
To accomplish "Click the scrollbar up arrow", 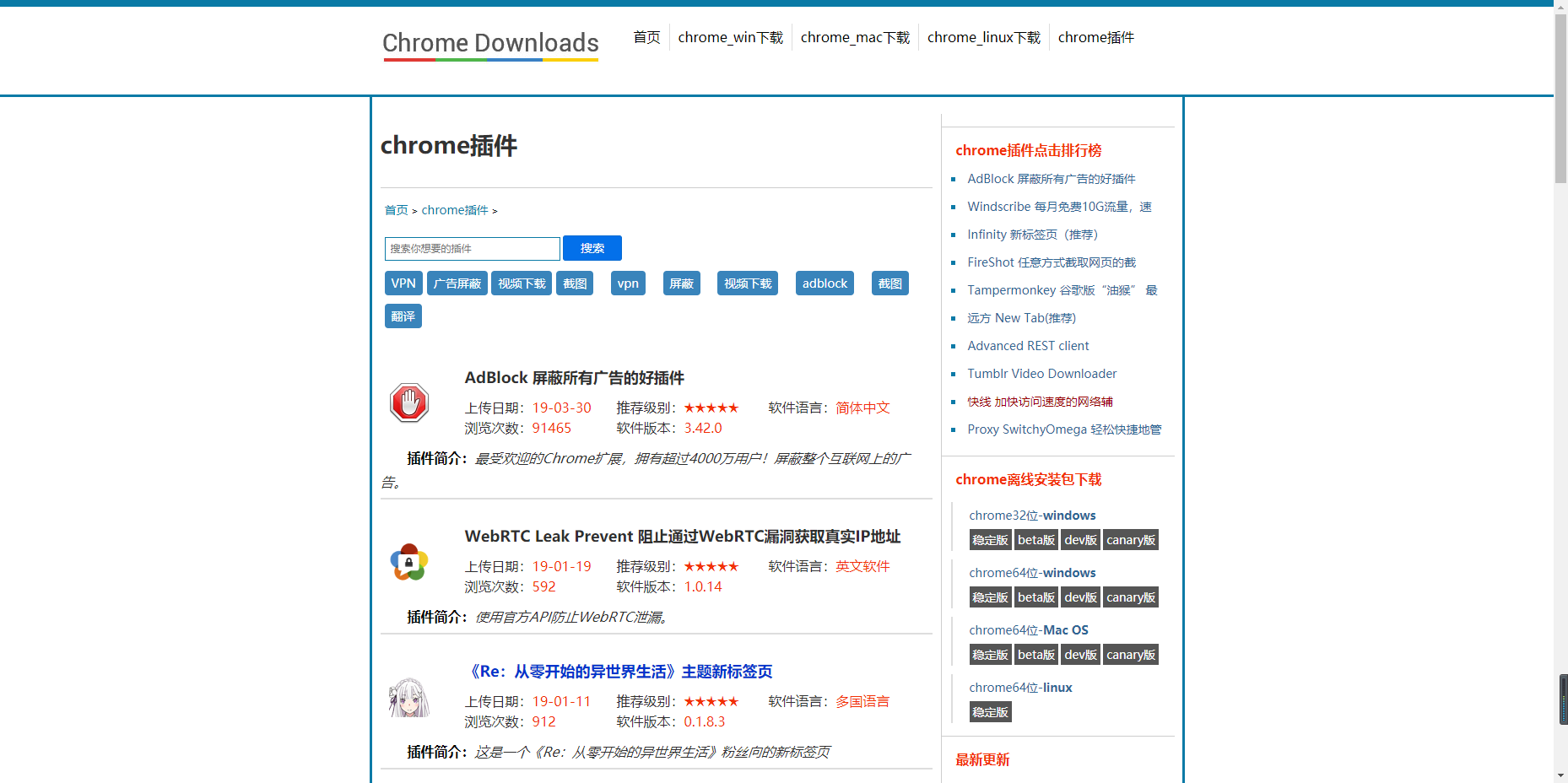I will 1560,7.
